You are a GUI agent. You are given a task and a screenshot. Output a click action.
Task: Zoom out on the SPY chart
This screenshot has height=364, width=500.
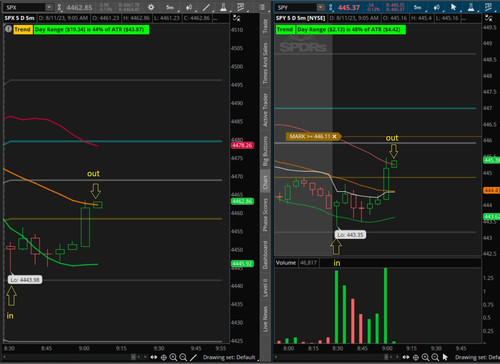[x=435, y=357]
